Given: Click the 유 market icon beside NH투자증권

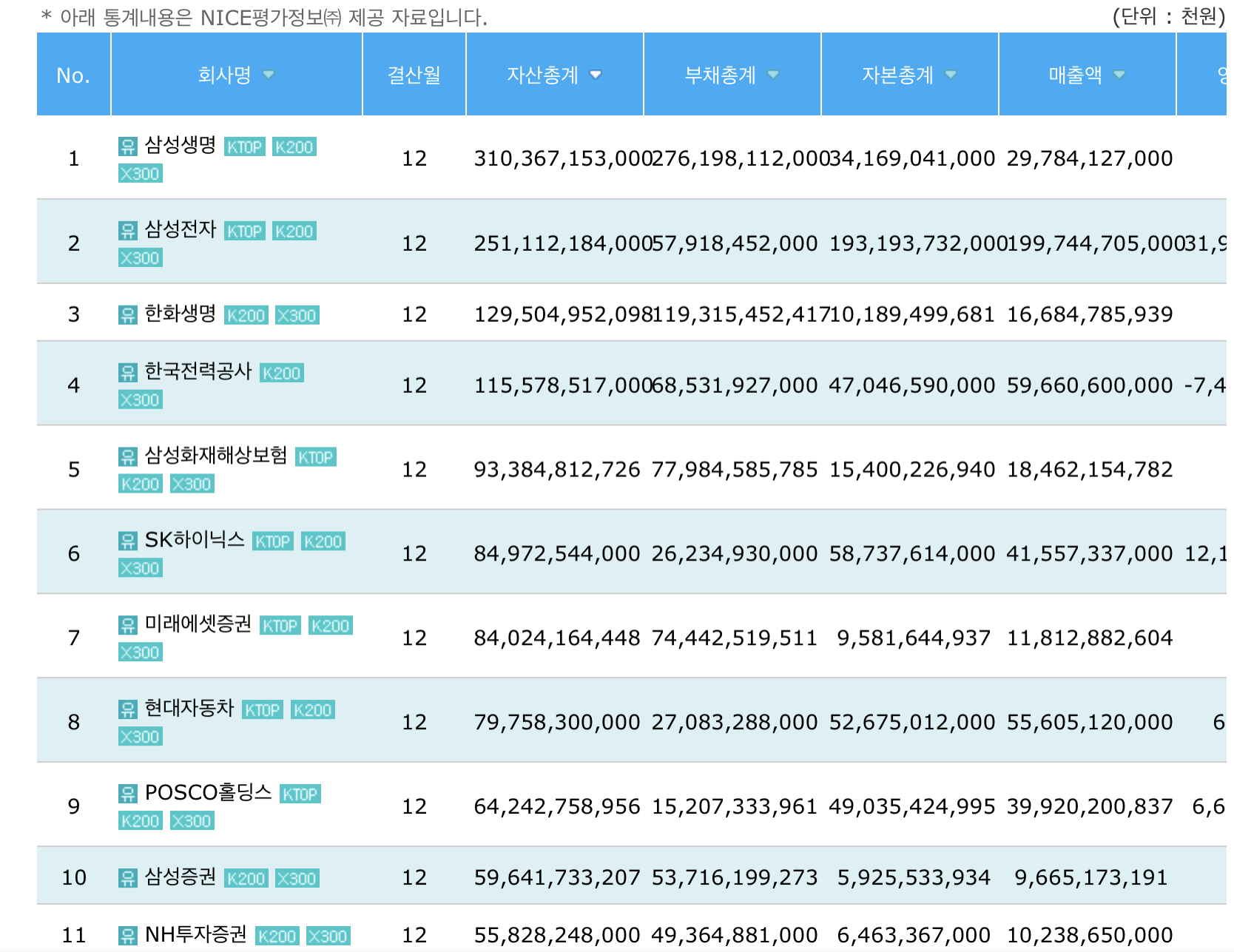Looking at the screenshot, I should [x=128, y=936].
